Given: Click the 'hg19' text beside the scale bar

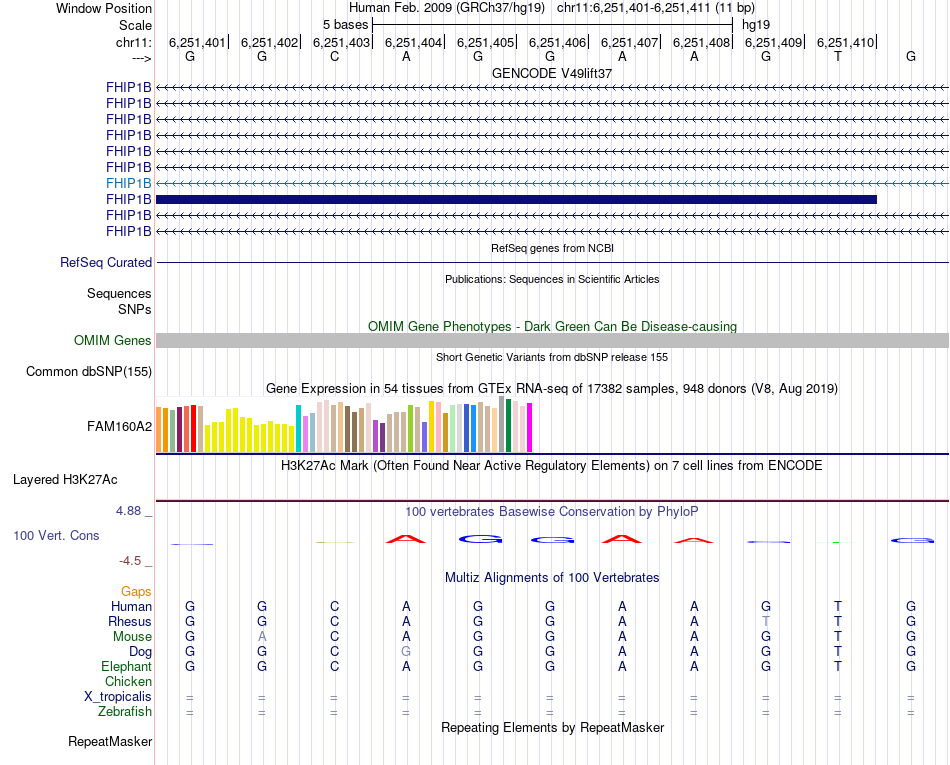Looking at the screenshot, I should click(x=756, y=25).
